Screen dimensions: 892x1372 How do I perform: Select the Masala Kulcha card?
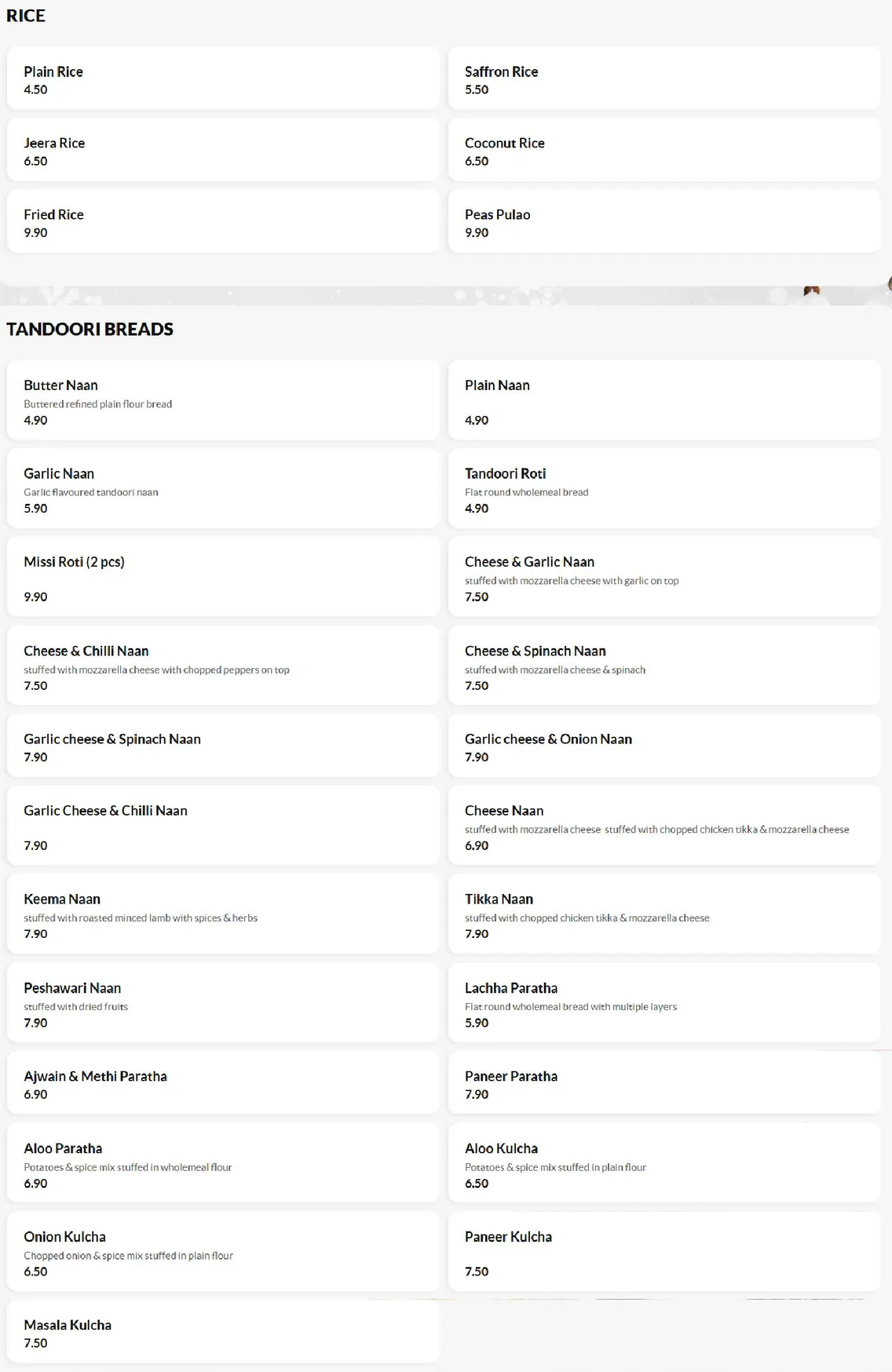(223, 1332)
